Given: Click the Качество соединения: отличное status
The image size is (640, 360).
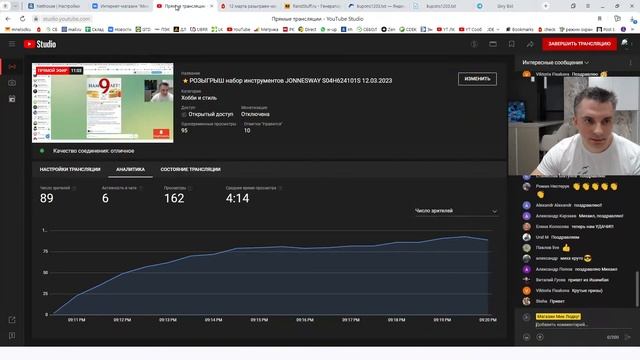Looking at the screenshot, I should coord(93,151).
